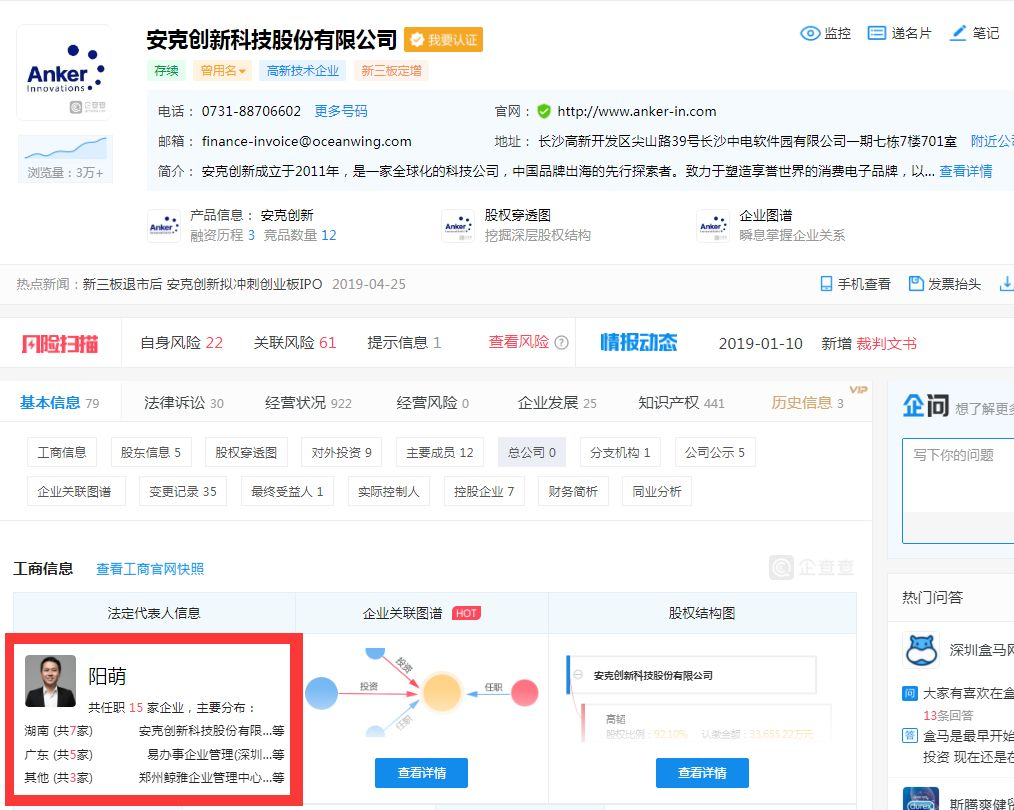1014x810 pixels.
Task: Click the 我要认证 button
Action: (x=443, y=40)
